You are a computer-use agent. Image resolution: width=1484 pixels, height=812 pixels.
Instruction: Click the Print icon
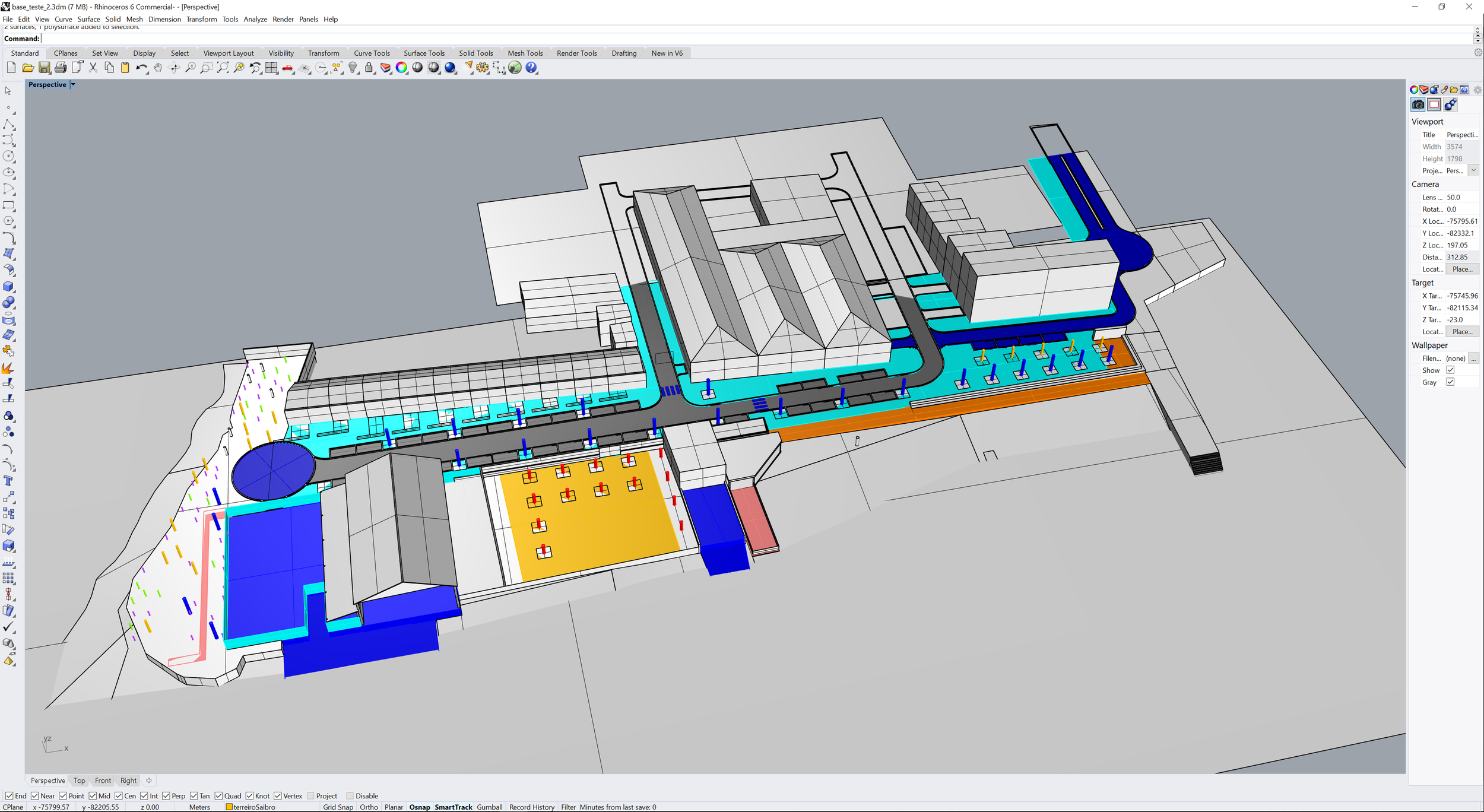click(61, 68)
